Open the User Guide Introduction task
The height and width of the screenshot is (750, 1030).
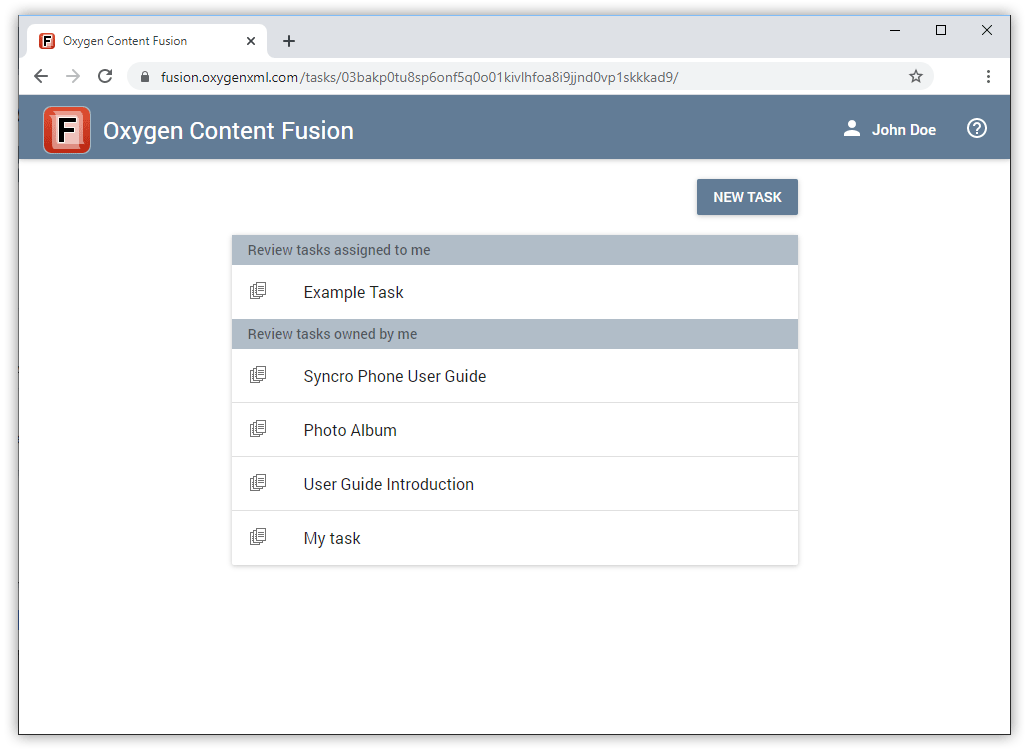(x=514, y=483)
